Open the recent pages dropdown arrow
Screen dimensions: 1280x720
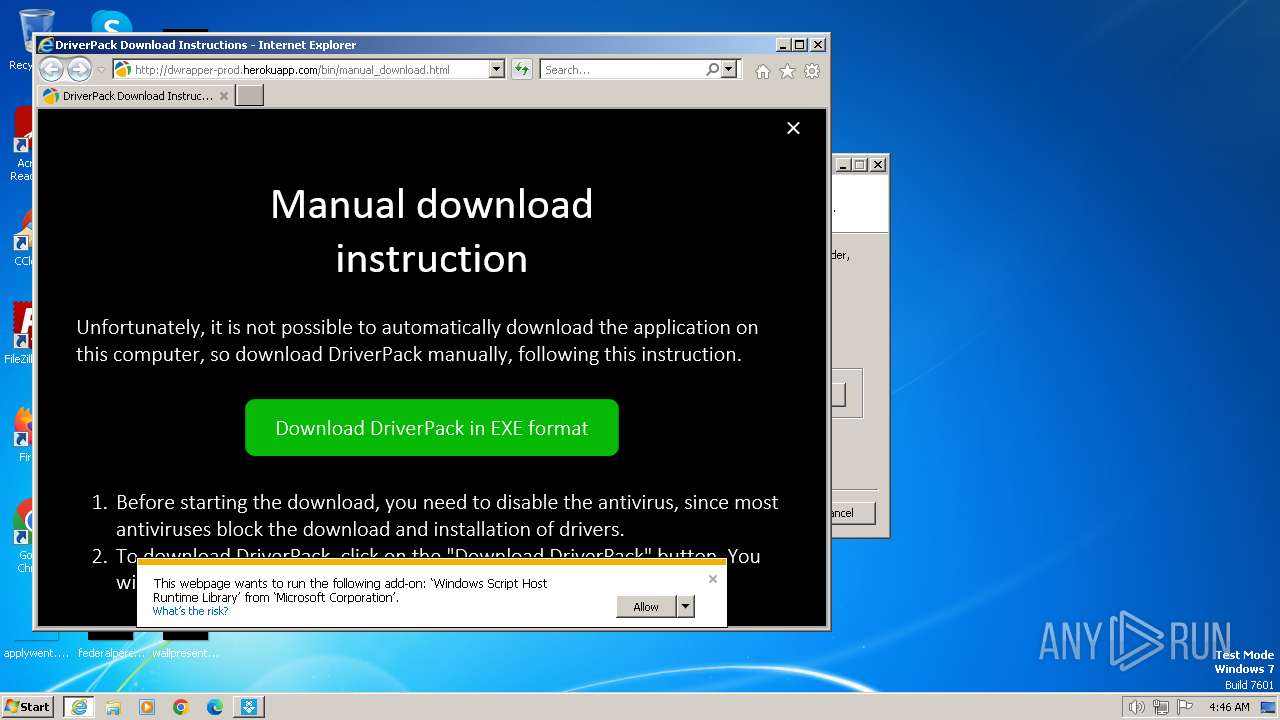(101, 70)
